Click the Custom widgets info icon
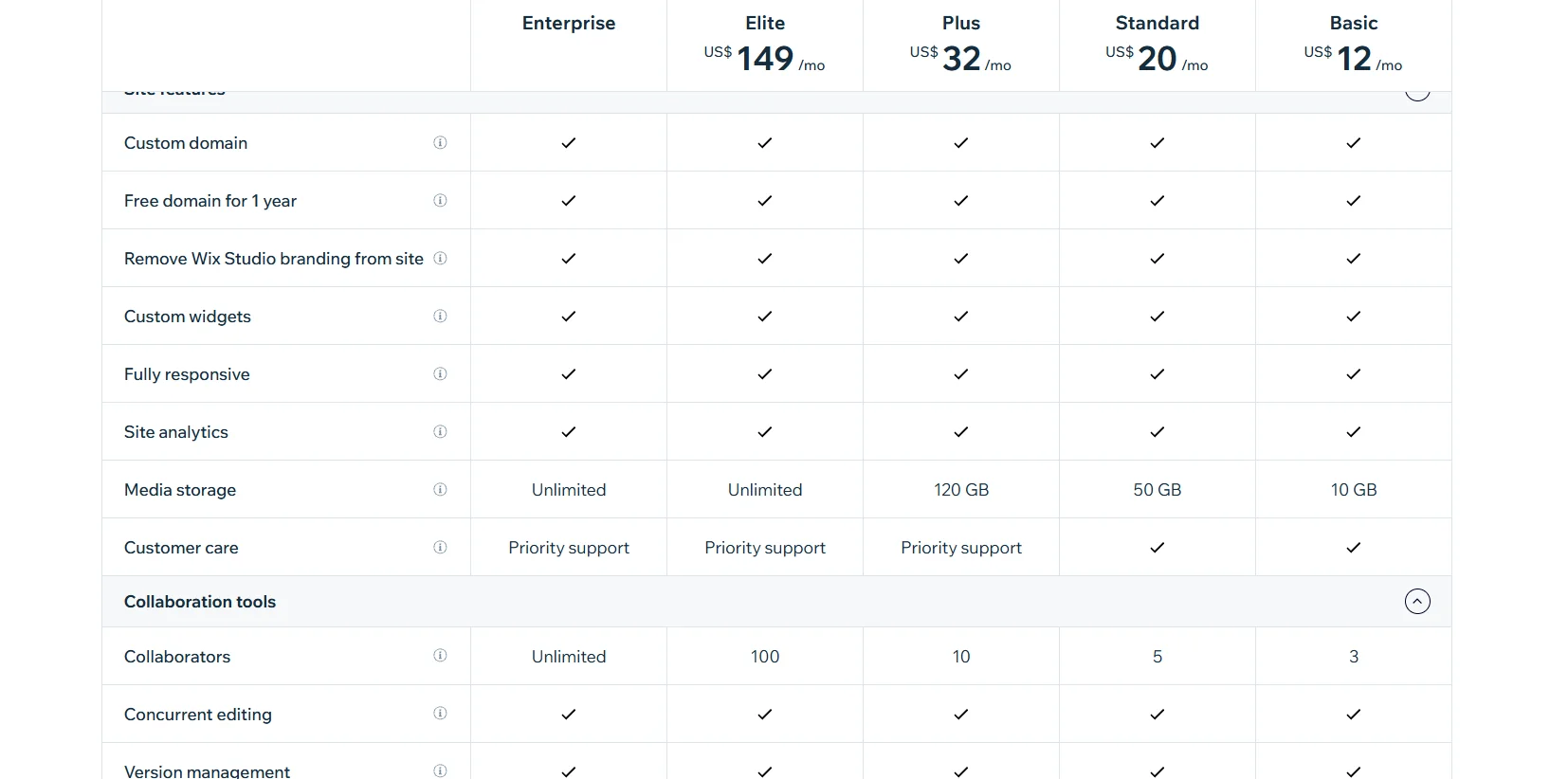This screenshot has width=1568, height=779. pos(440,317)
